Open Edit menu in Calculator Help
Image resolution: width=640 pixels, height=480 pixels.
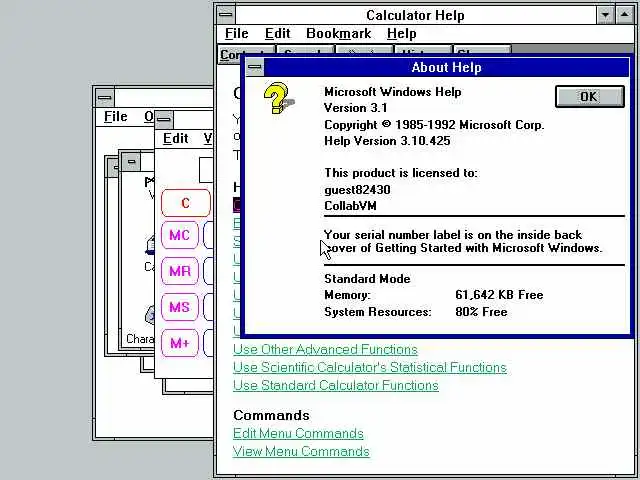pos(278,33)
